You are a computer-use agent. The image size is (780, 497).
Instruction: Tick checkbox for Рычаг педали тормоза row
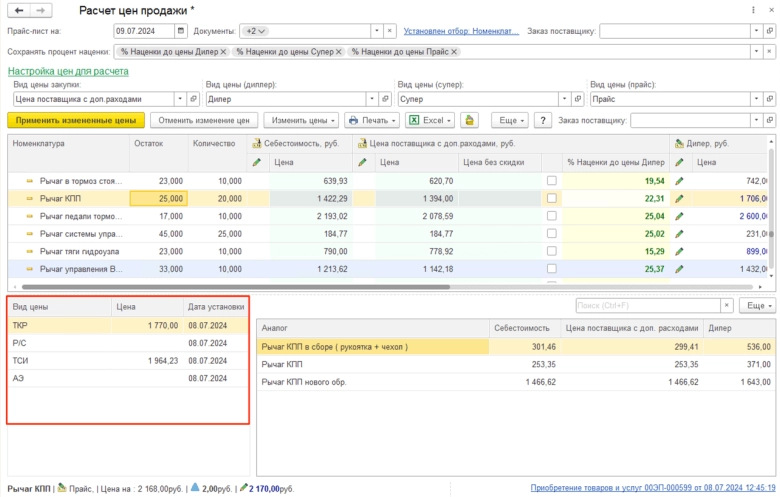point(551,216)
